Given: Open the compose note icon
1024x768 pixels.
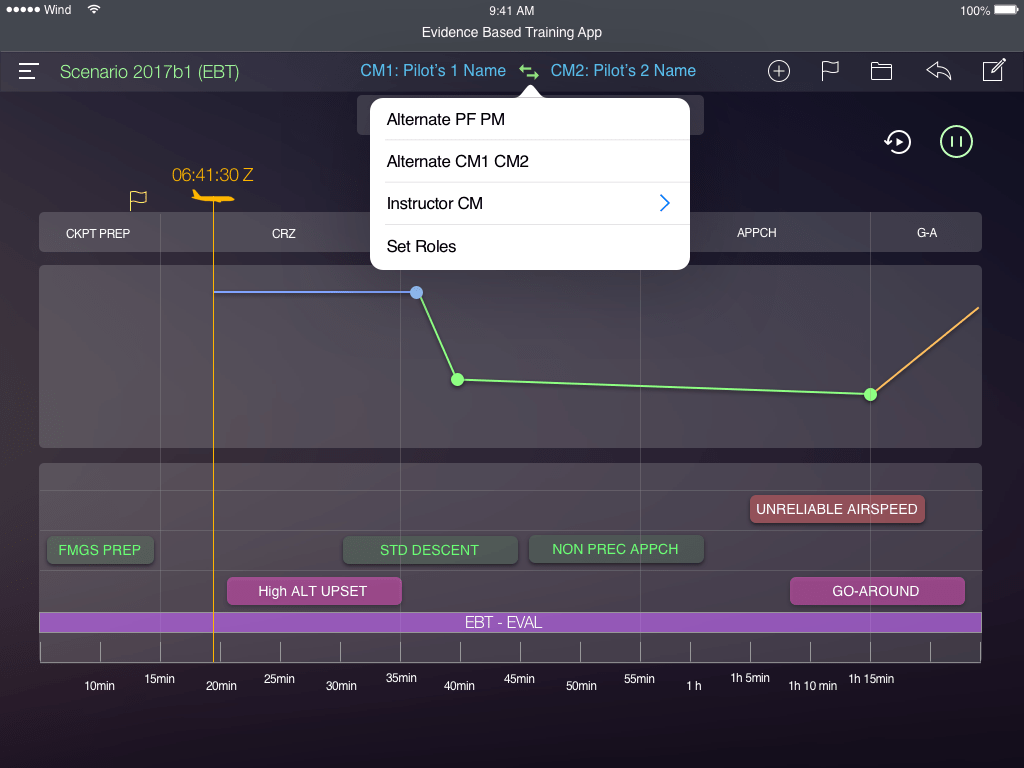Looking at the screenshot, I should coord(993,70).
